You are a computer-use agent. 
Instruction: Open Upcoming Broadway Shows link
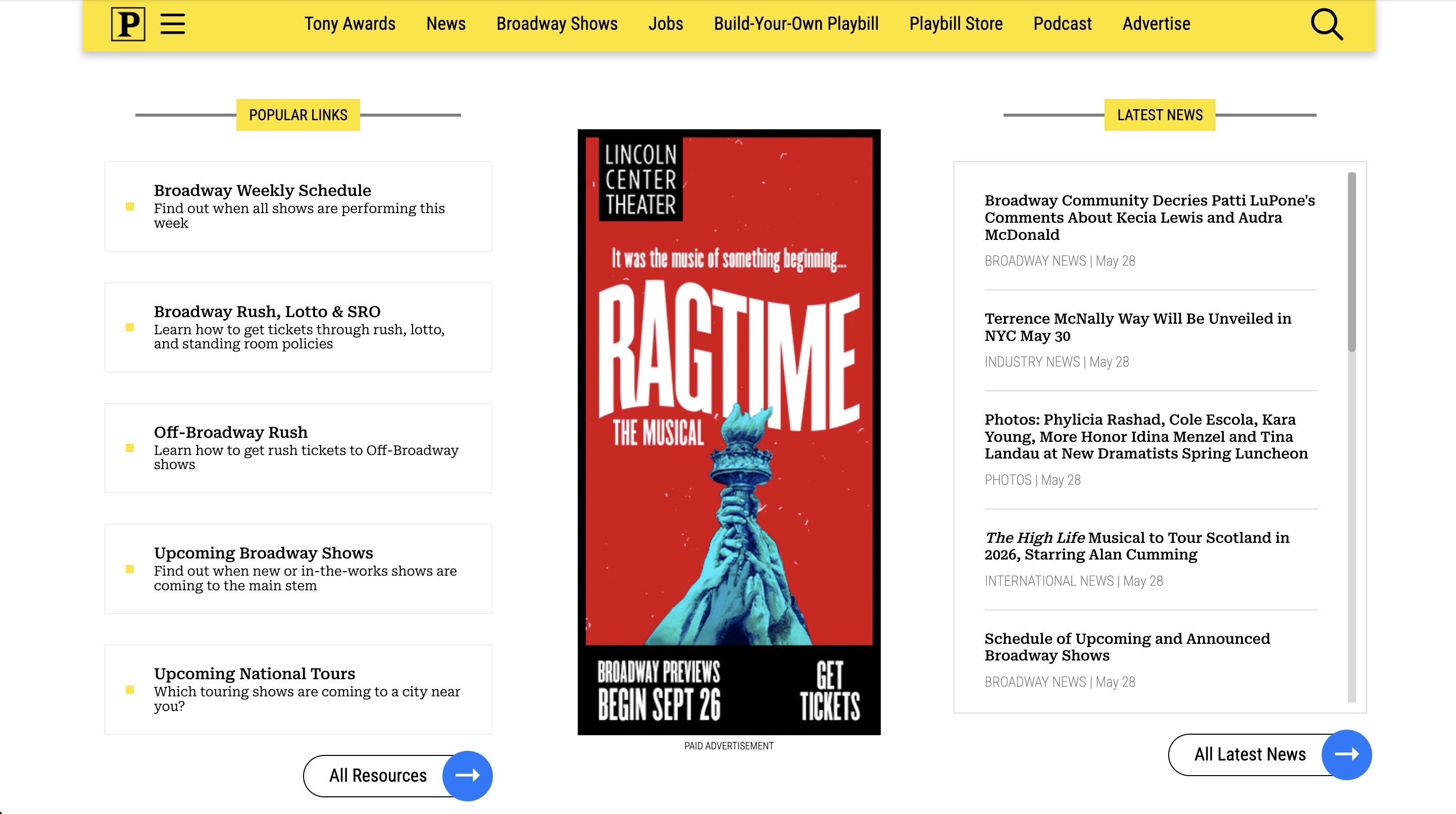pos(264,553)
